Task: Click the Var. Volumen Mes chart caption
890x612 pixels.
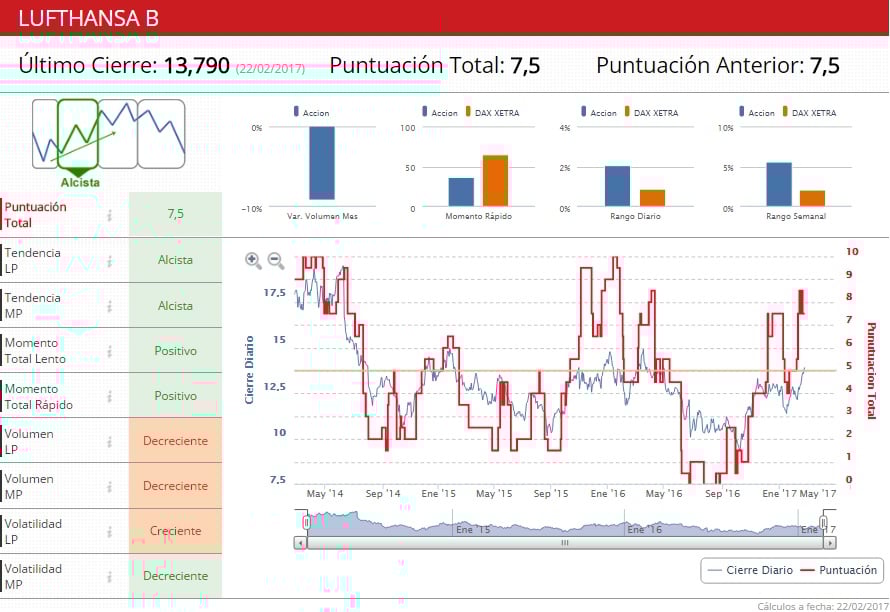Action: click(322, 216)
